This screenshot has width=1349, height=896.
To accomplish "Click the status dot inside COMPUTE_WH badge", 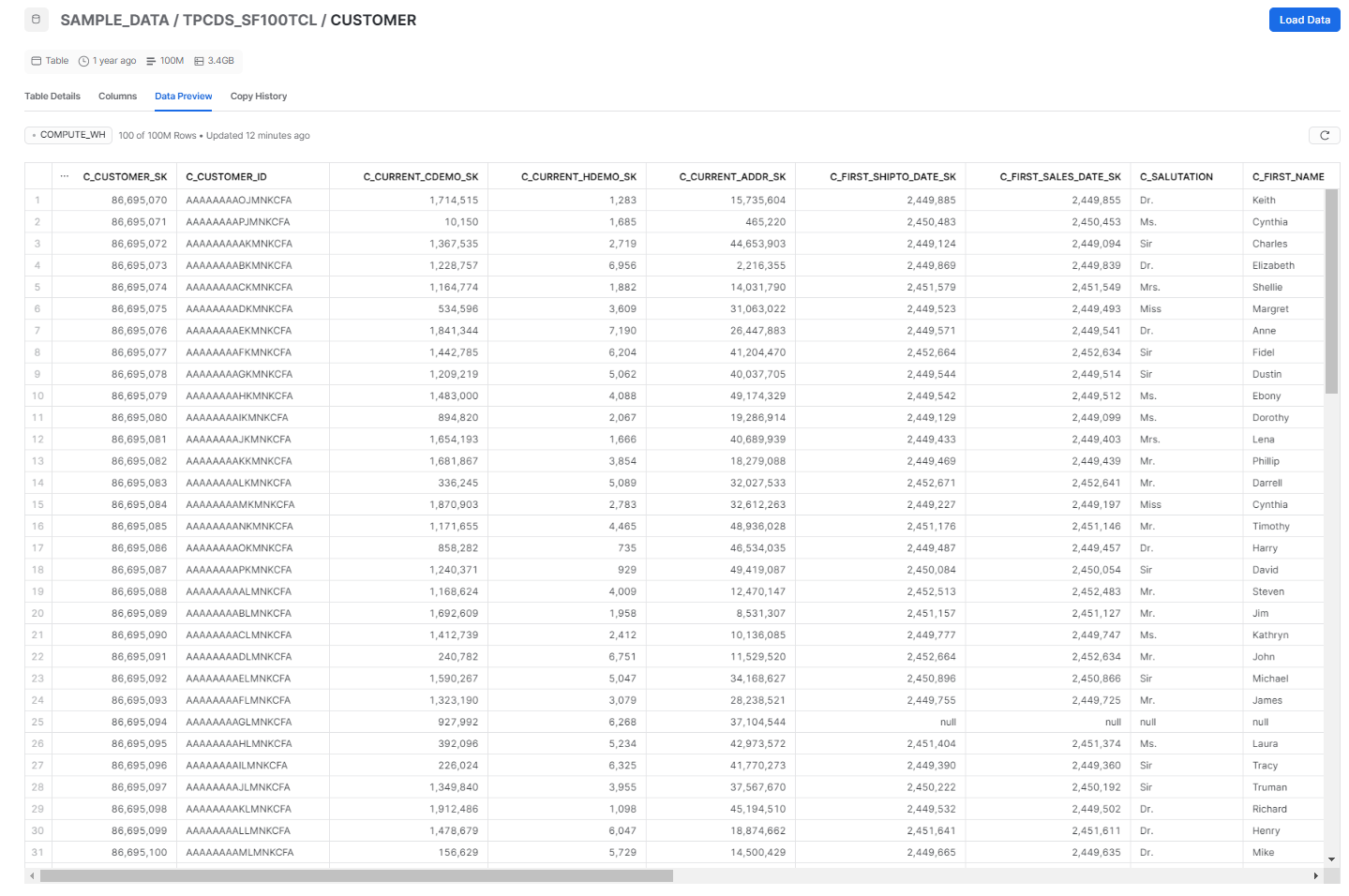I will [x=33, y=134].
